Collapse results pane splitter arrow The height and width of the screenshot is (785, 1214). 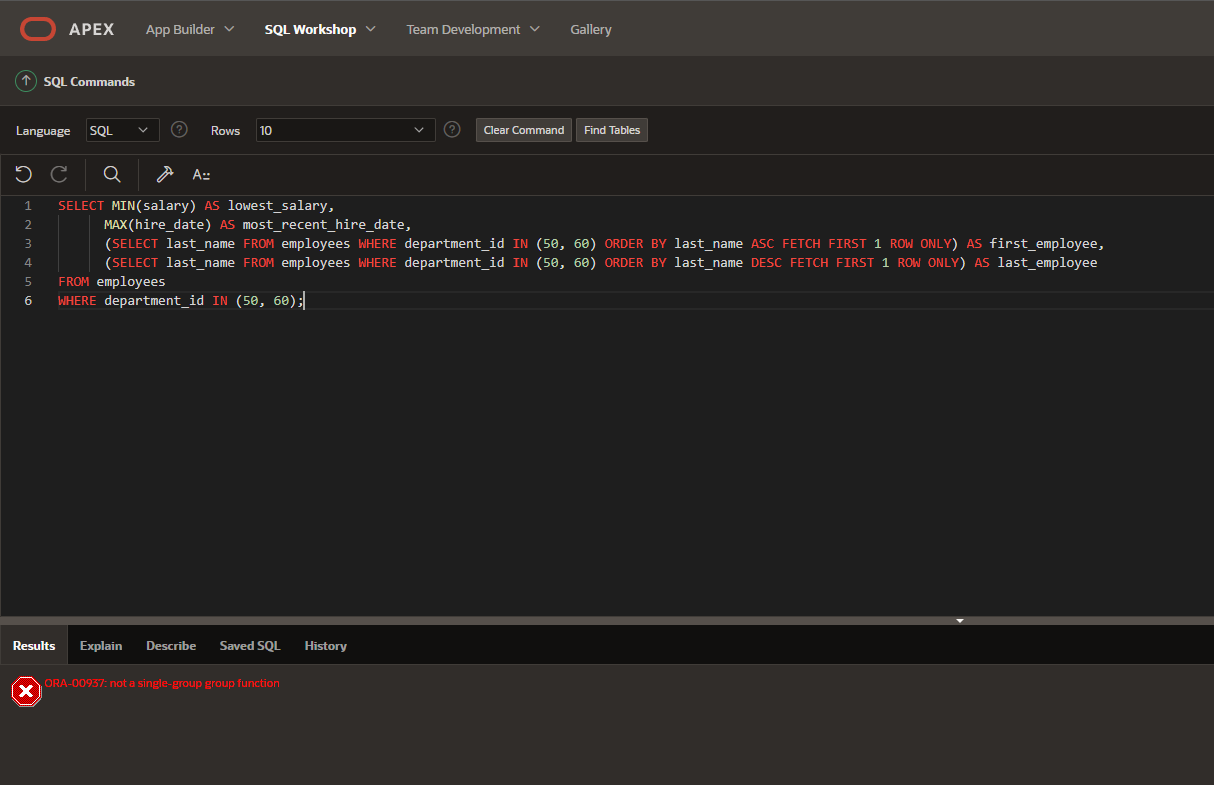[x=959, y=620]
